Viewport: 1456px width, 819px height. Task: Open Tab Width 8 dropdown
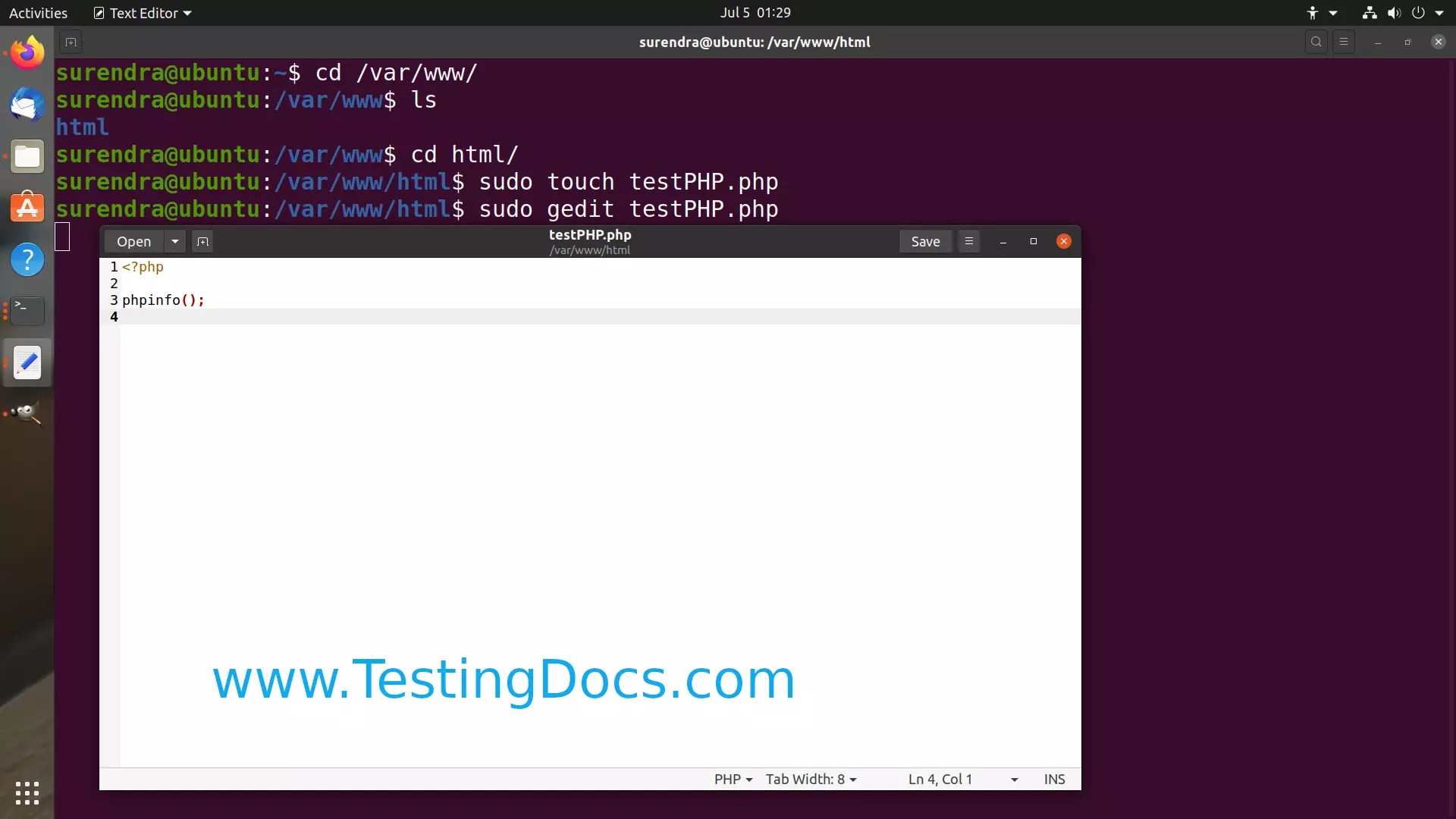[811, 779]
